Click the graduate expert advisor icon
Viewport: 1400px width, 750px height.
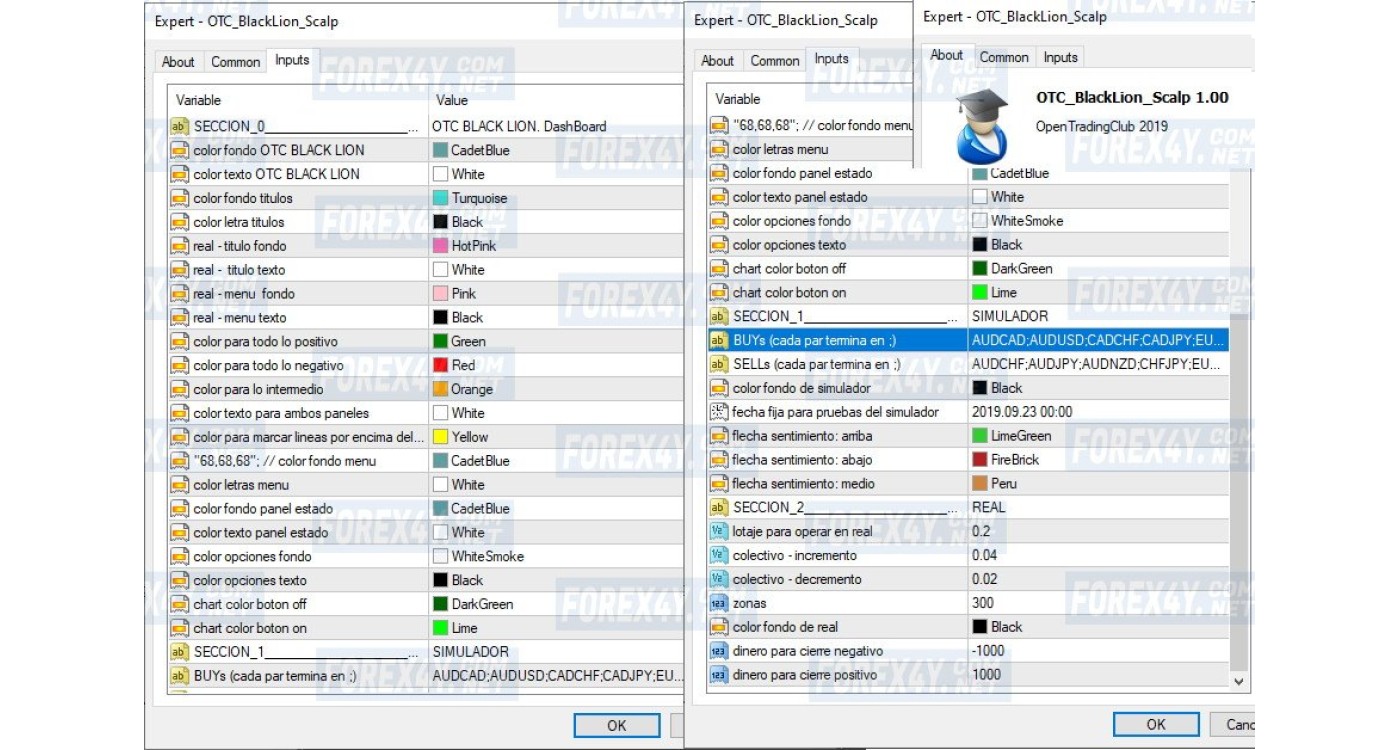(x=980, y=125)
